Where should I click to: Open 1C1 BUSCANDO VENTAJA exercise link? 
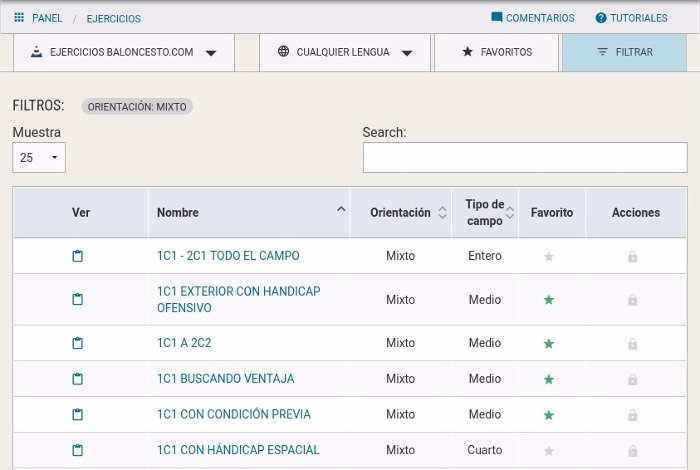pyautogui.click(x=225, y=379)
